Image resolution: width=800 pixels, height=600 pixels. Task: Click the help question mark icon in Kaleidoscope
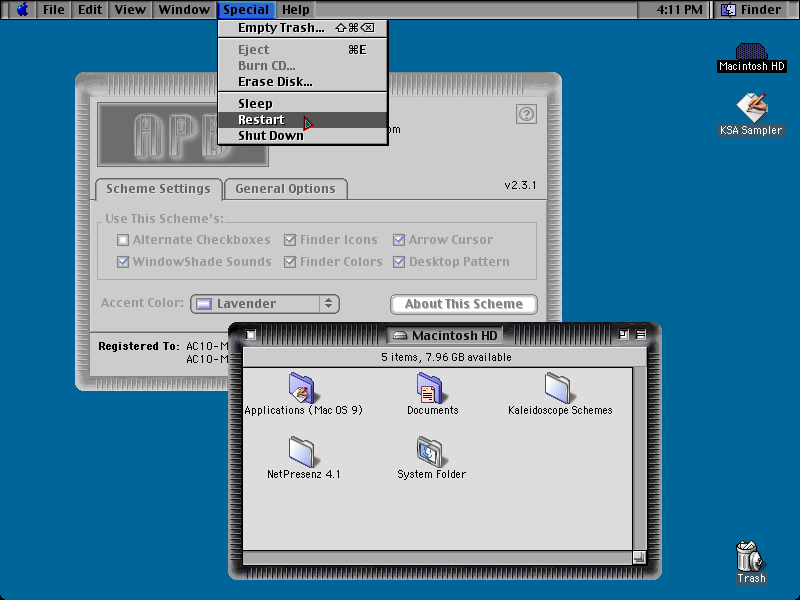pyautogui.click(x=526, y=114)
